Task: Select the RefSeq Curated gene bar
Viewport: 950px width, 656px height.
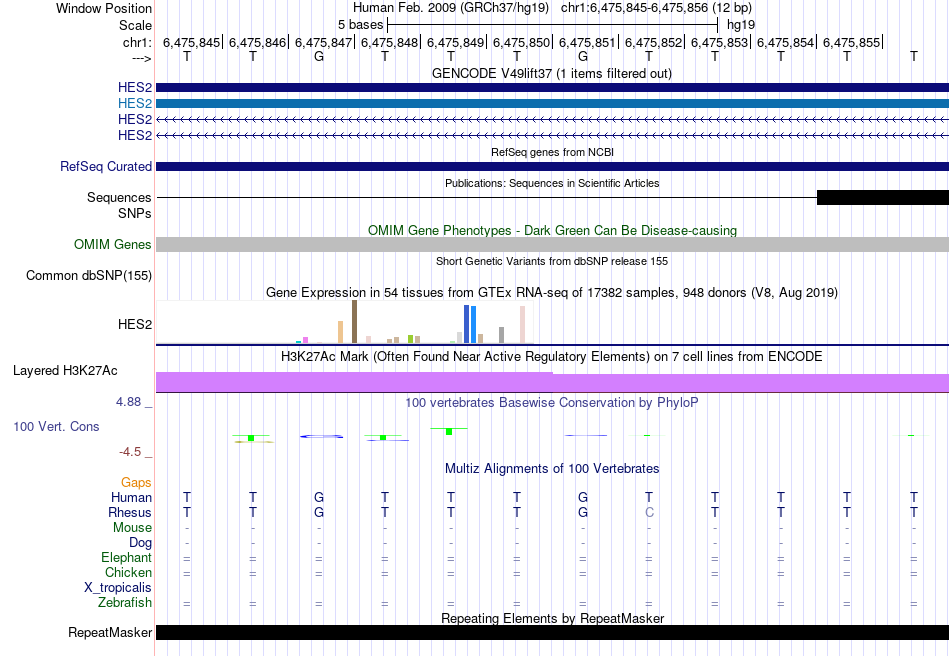Action: tap(552, 167)
